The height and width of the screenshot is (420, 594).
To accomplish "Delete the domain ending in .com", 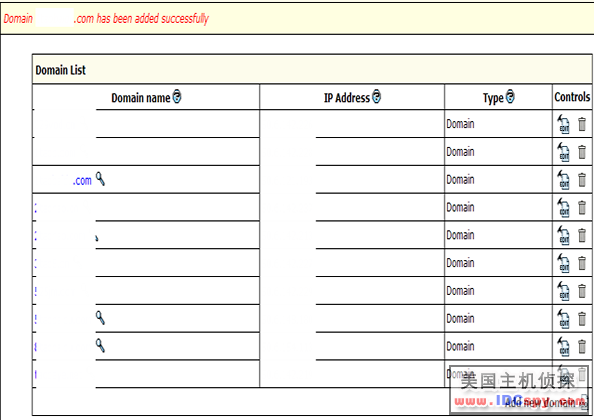I will [582, 180].
